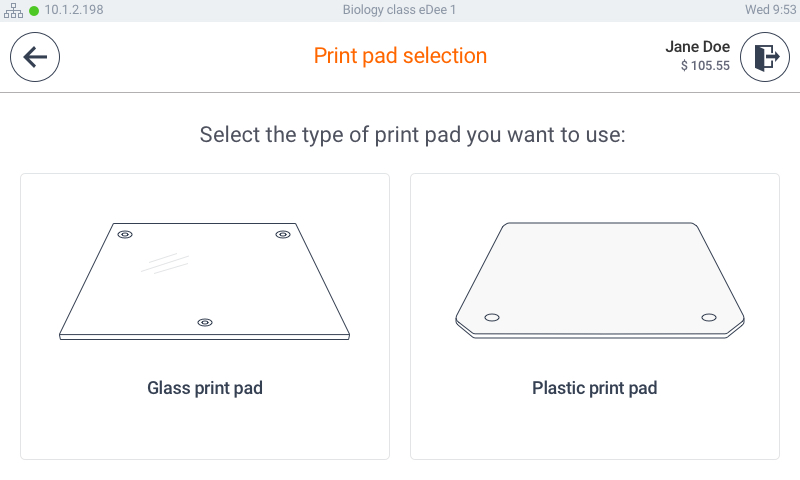Click the Wed 9:53 clock
This screenshot has height=480, width=800.
[x=770, y=10]
